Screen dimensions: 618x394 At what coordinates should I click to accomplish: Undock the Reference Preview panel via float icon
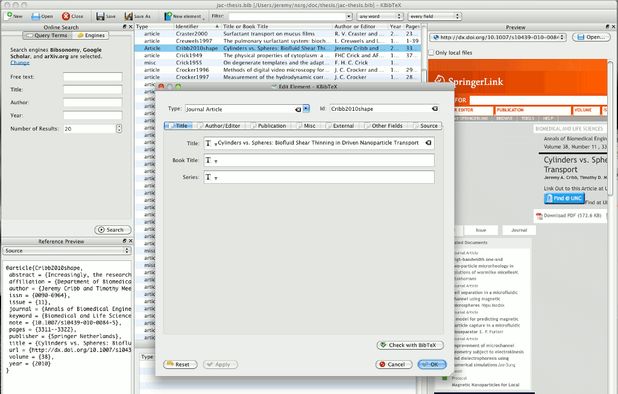pyautogui.click(x=125, y=241)
